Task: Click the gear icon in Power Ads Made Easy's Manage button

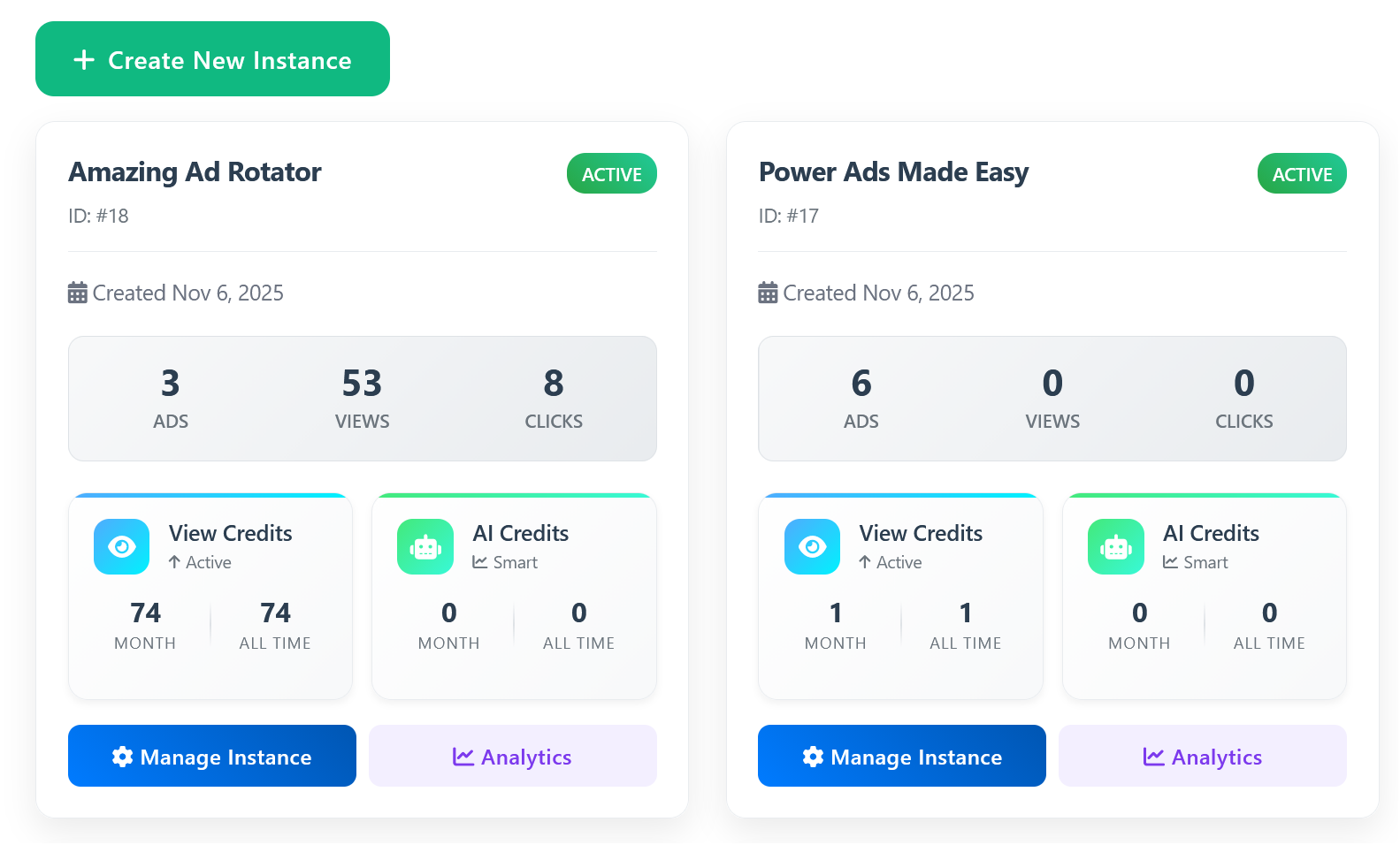Action: click(813, 757)
